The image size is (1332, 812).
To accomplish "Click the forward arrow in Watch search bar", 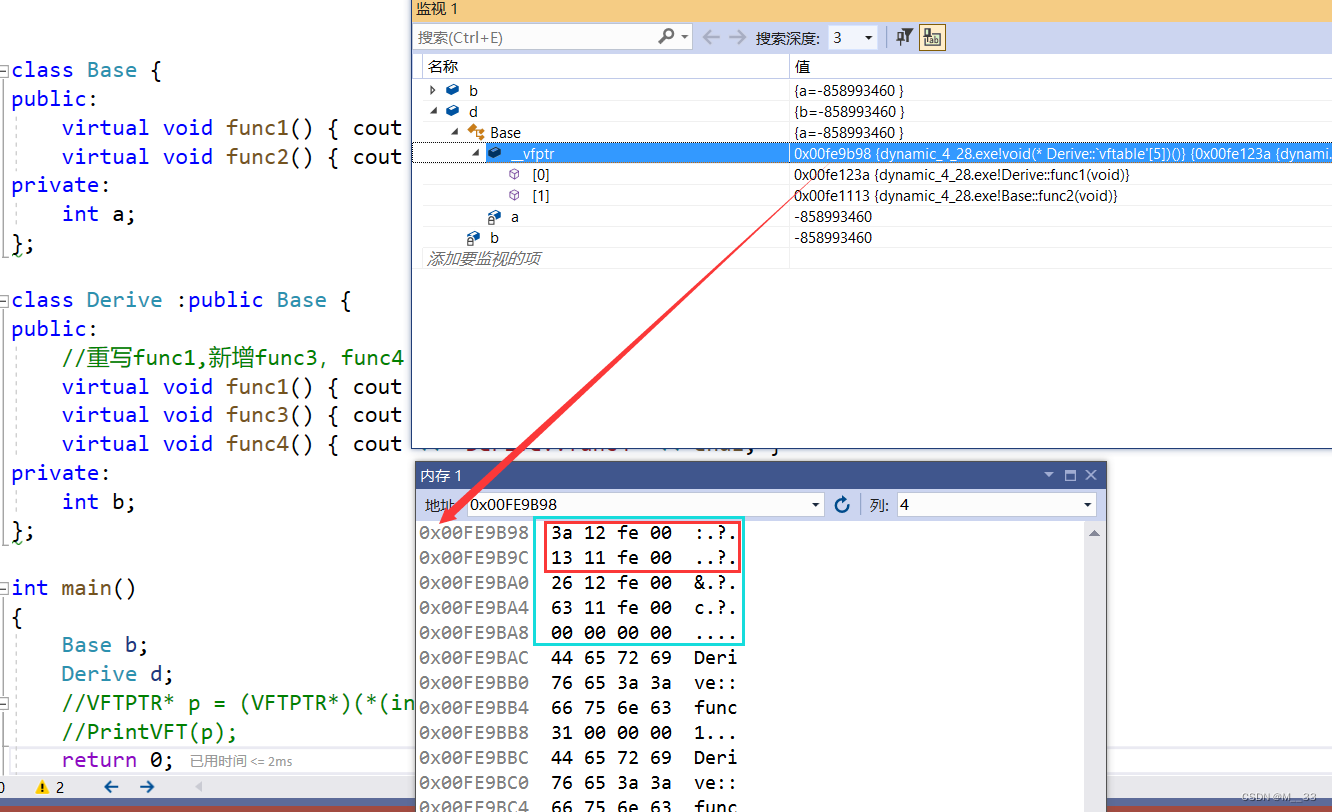I will pyautogui.click(x=737, y=37).
